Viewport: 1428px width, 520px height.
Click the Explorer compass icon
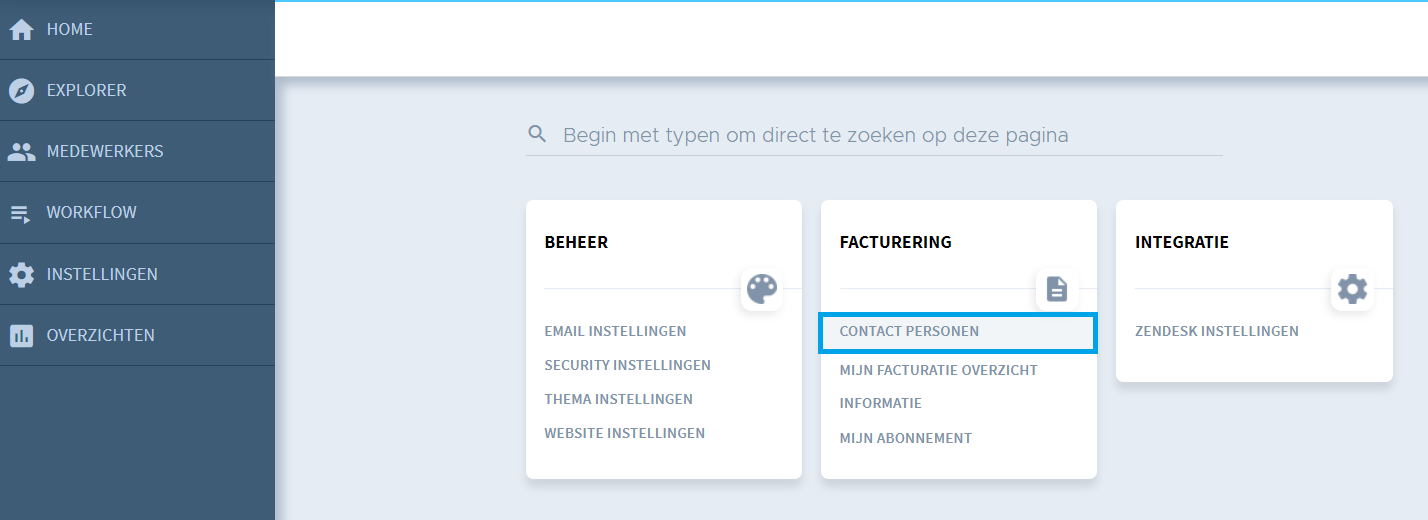click(x=21, y=91)
